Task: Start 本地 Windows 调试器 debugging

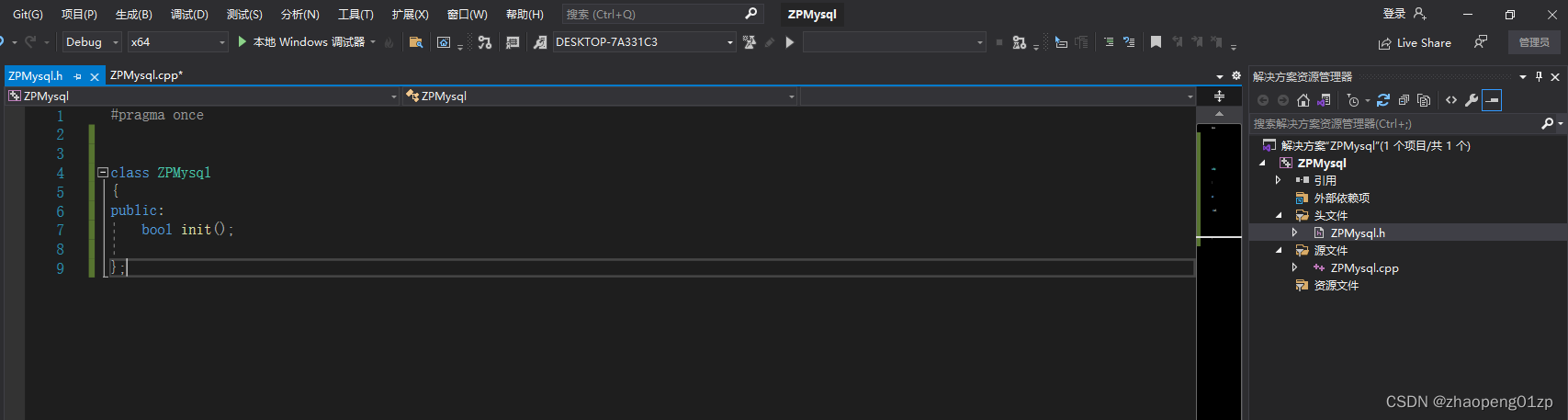Action: point(301,42)
